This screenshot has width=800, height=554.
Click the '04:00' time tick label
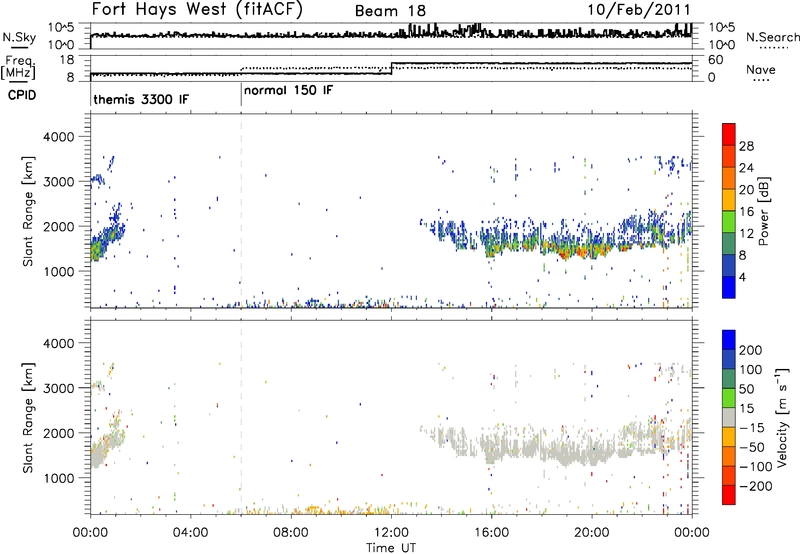(x=190, y=532)
